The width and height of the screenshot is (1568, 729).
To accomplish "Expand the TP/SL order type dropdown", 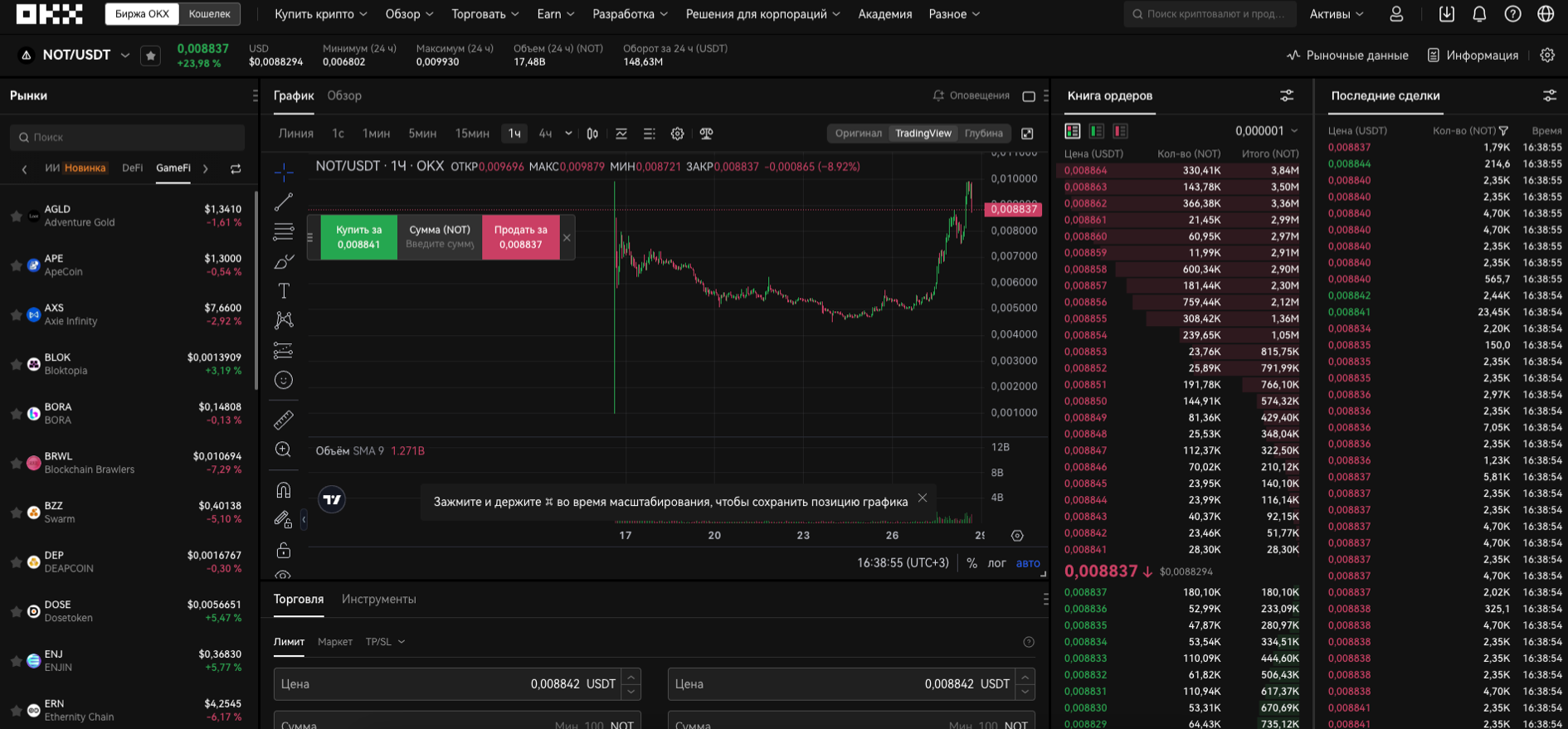I will [x=386, y=642].
